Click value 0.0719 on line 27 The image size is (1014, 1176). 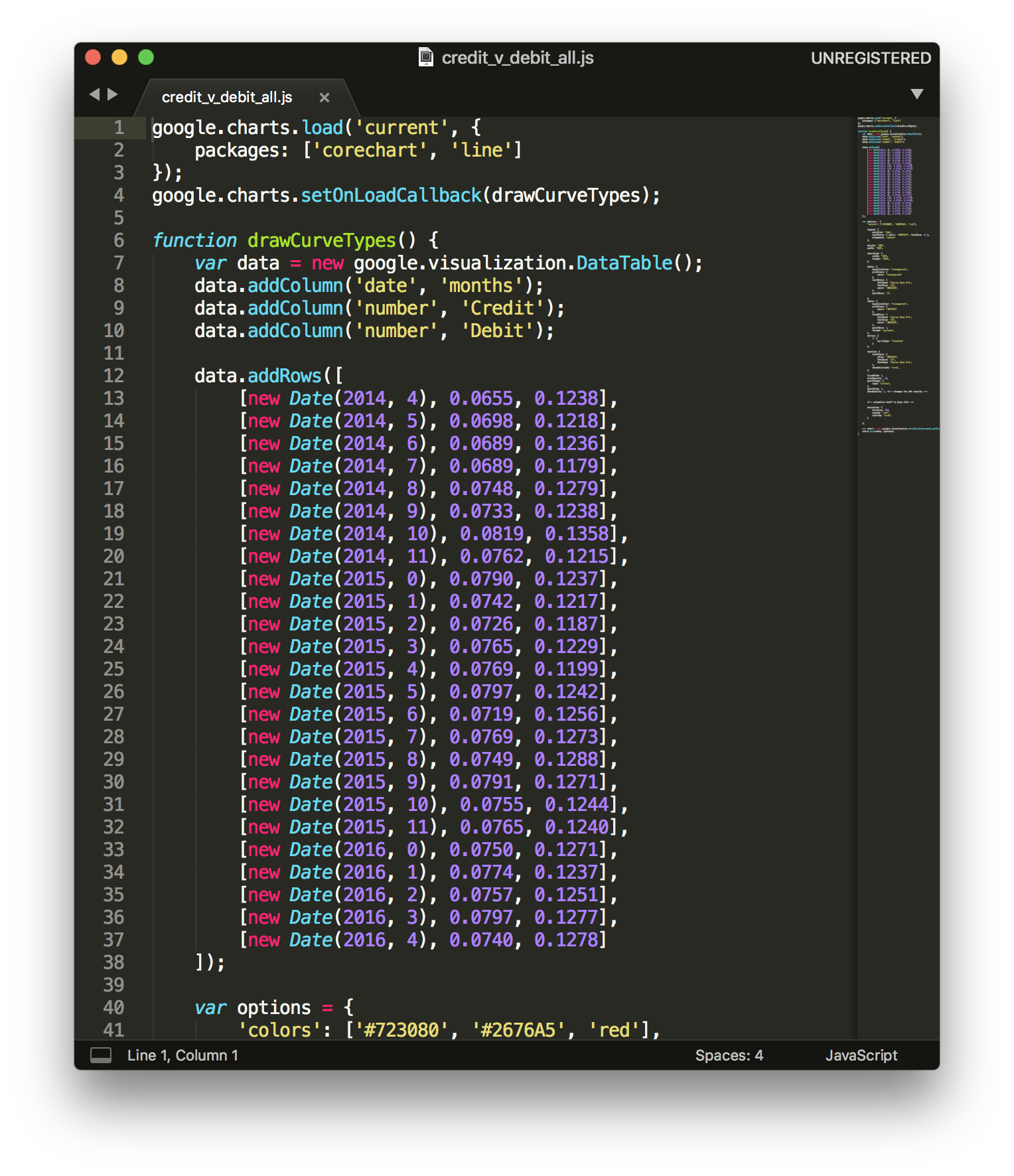pos(482,714)
